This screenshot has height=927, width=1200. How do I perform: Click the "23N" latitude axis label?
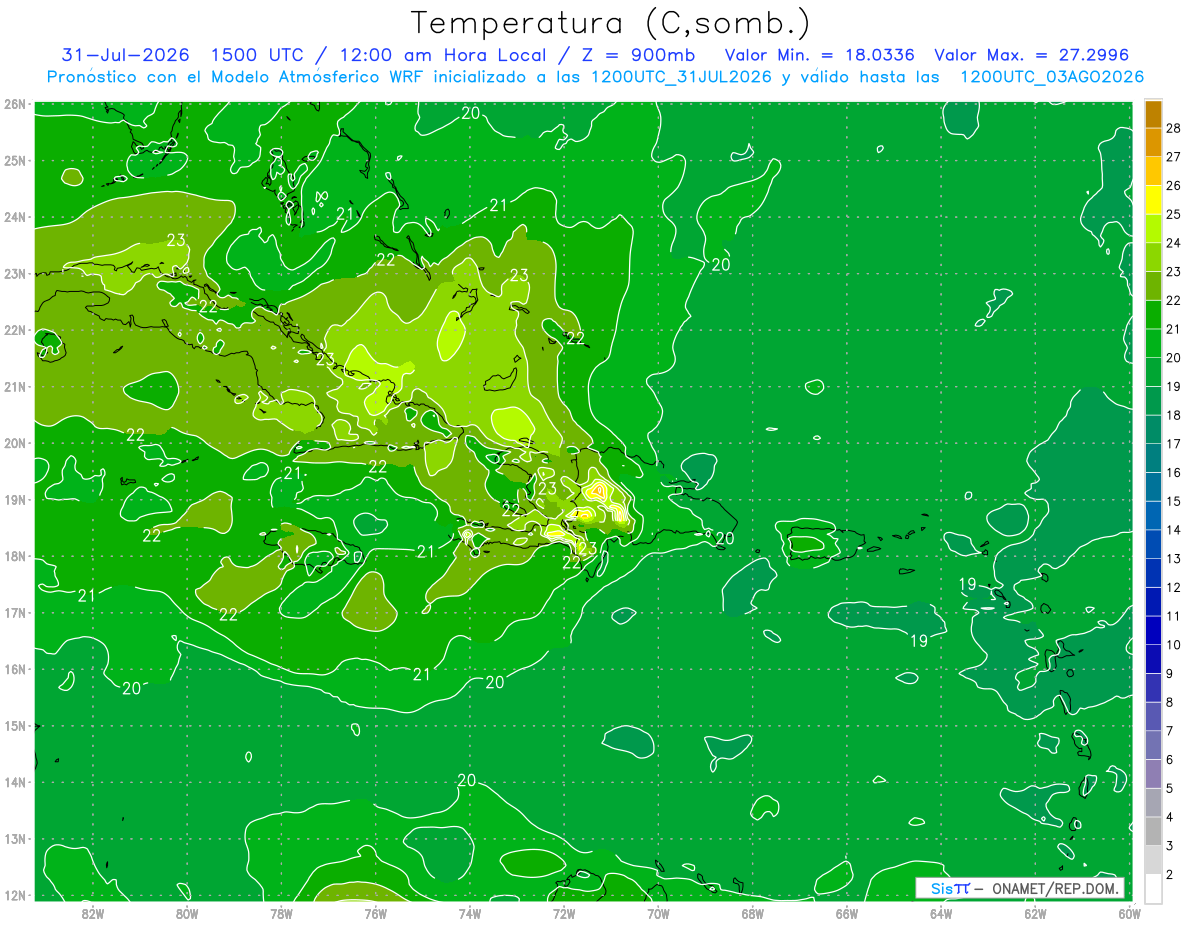[x=15, y=274]
